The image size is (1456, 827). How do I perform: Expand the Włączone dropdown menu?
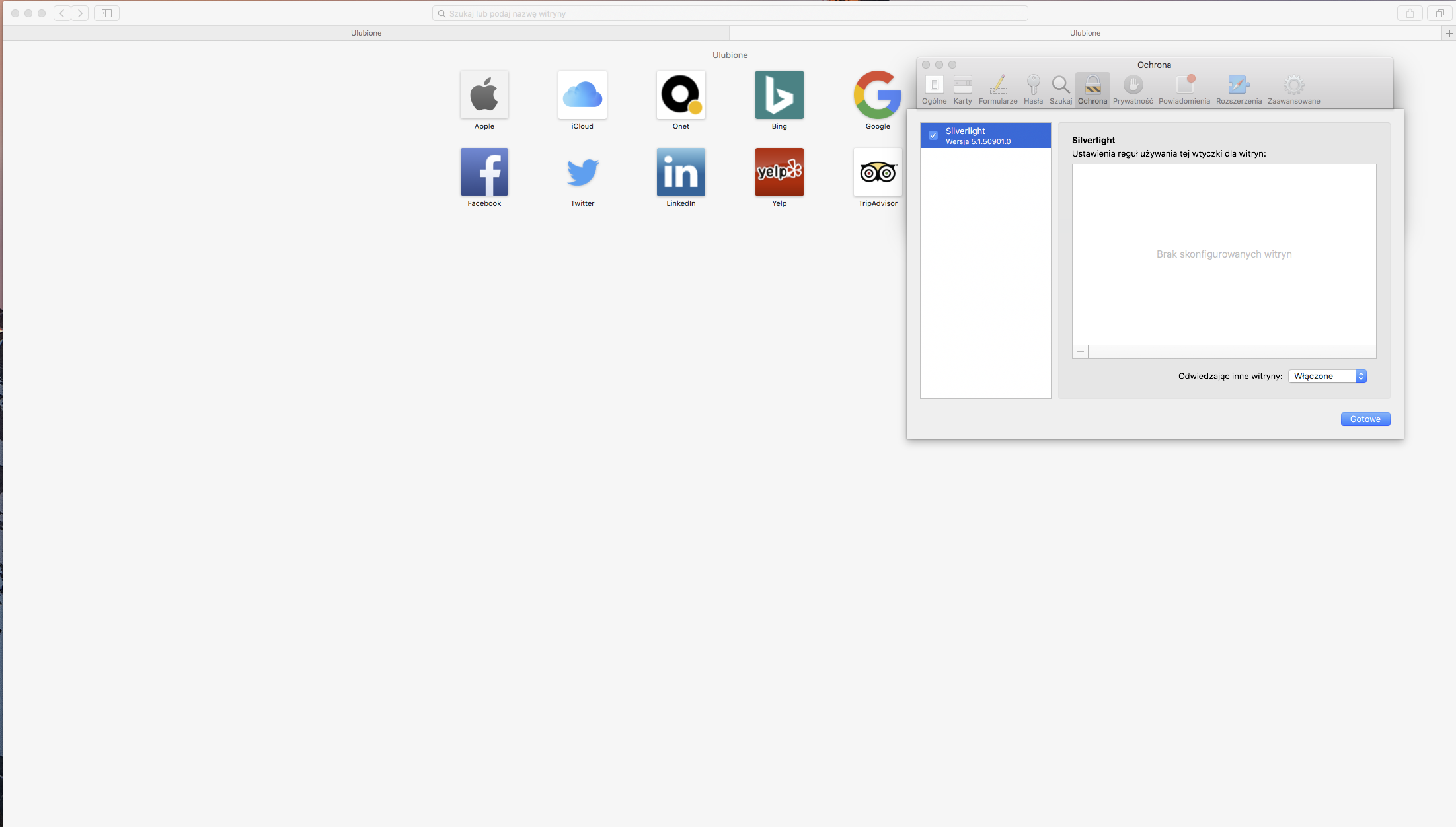click(x=1327, y=376)
